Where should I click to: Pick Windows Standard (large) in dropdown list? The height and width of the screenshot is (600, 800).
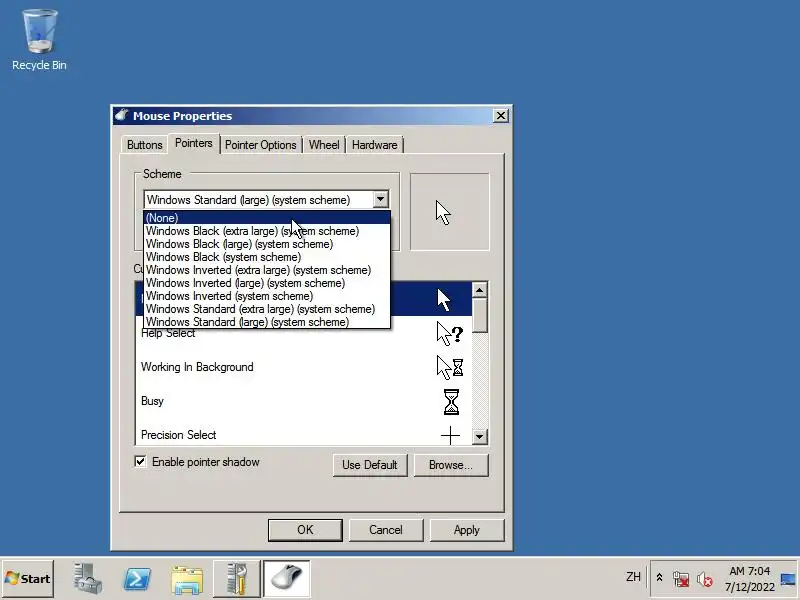pos(267,322)
